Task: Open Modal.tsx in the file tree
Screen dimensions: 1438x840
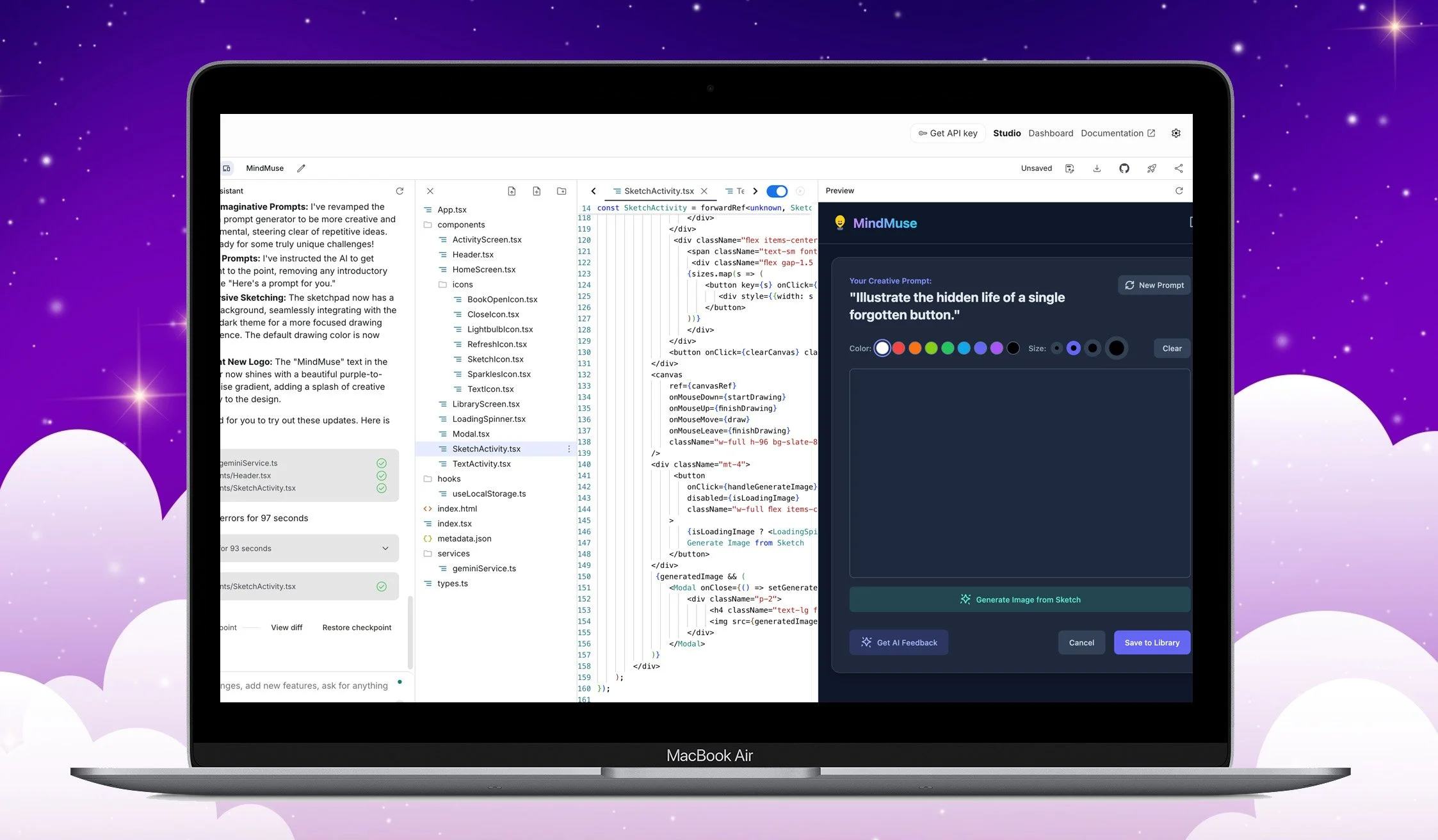Action: click(x=471, y=434)
